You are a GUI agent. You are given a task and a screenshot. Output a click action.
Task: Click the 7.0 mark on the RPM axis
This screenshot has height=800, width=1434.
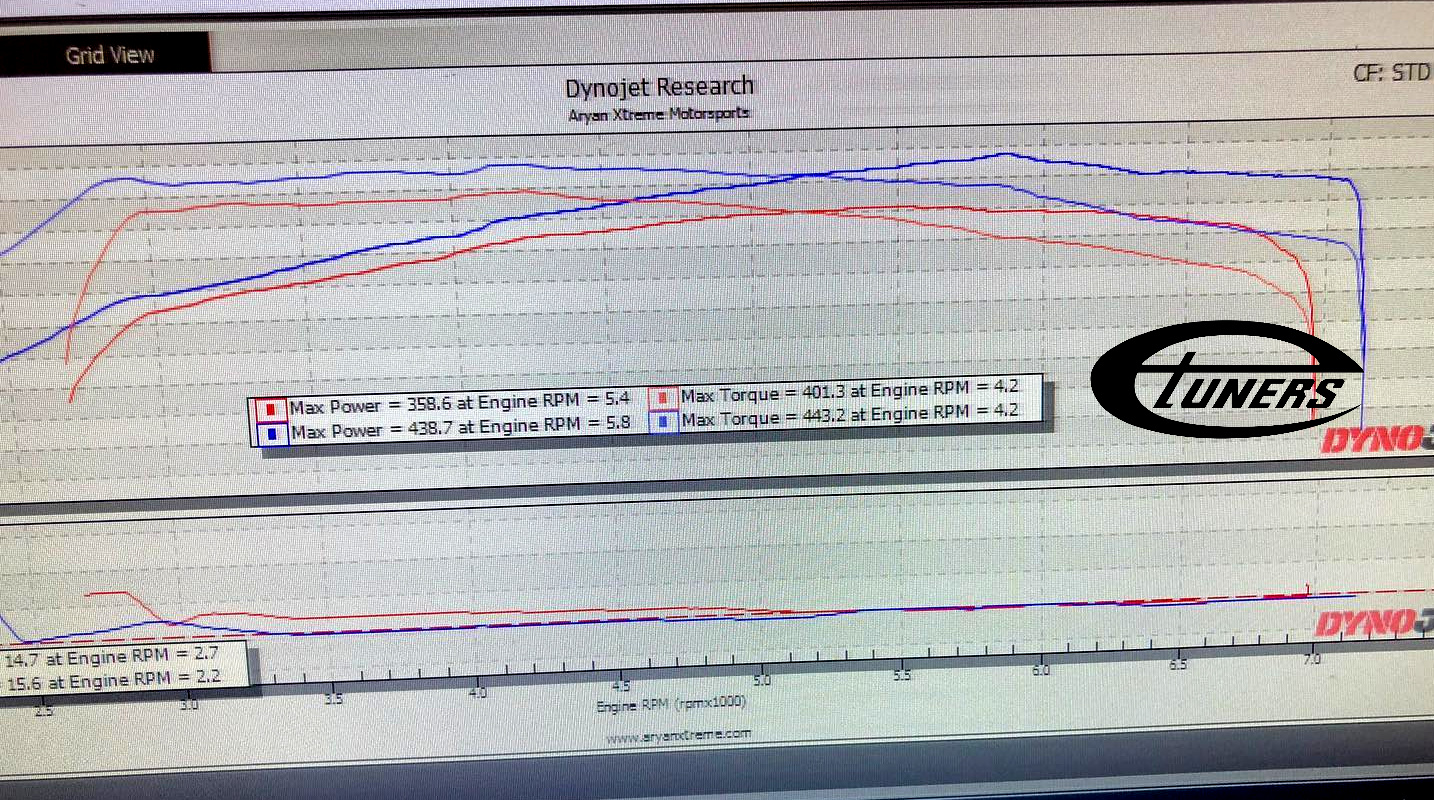tap(1312, 659)
